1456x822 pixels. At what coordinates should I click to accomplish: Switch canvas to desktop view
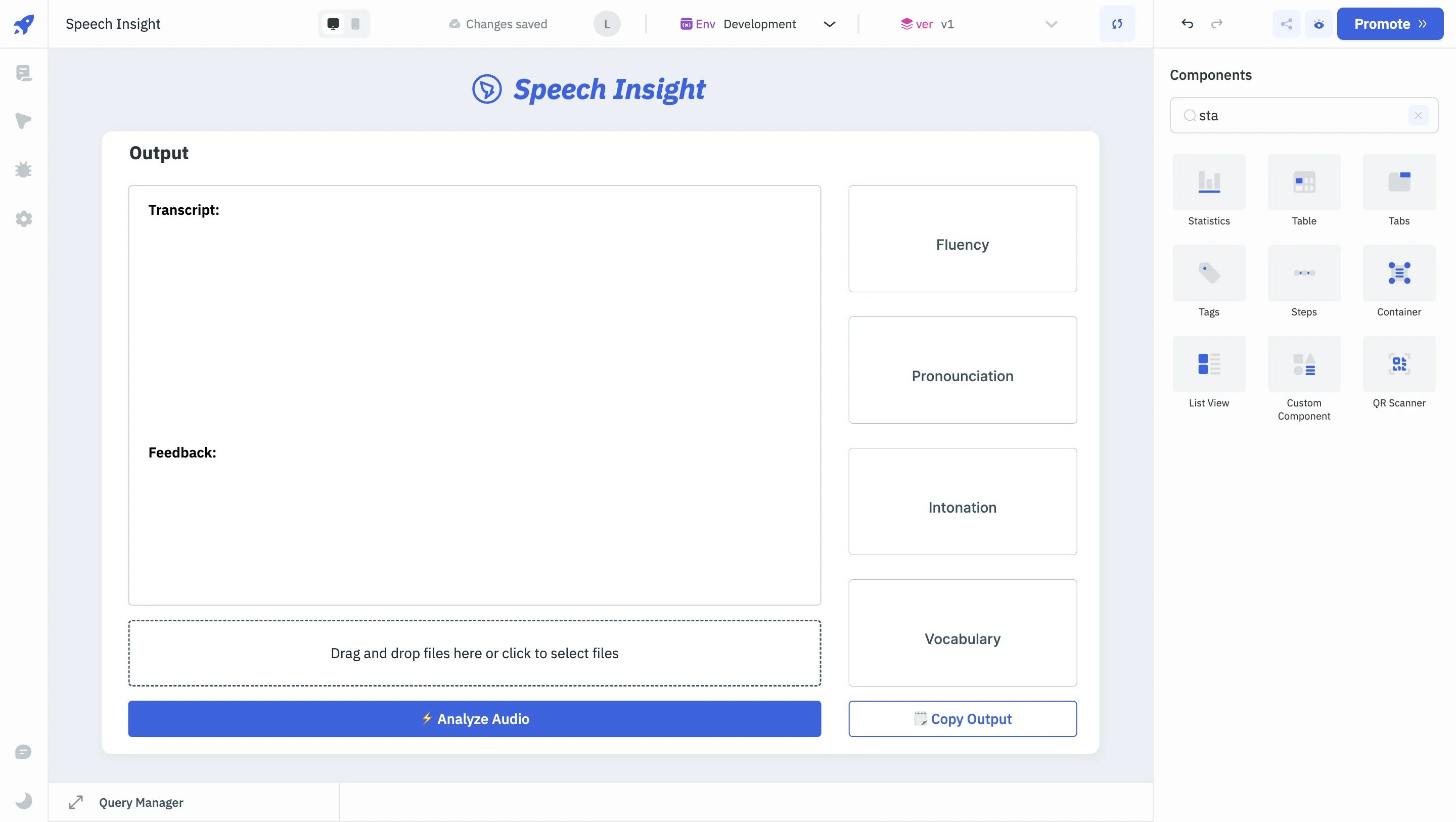[x=333, y=24]
